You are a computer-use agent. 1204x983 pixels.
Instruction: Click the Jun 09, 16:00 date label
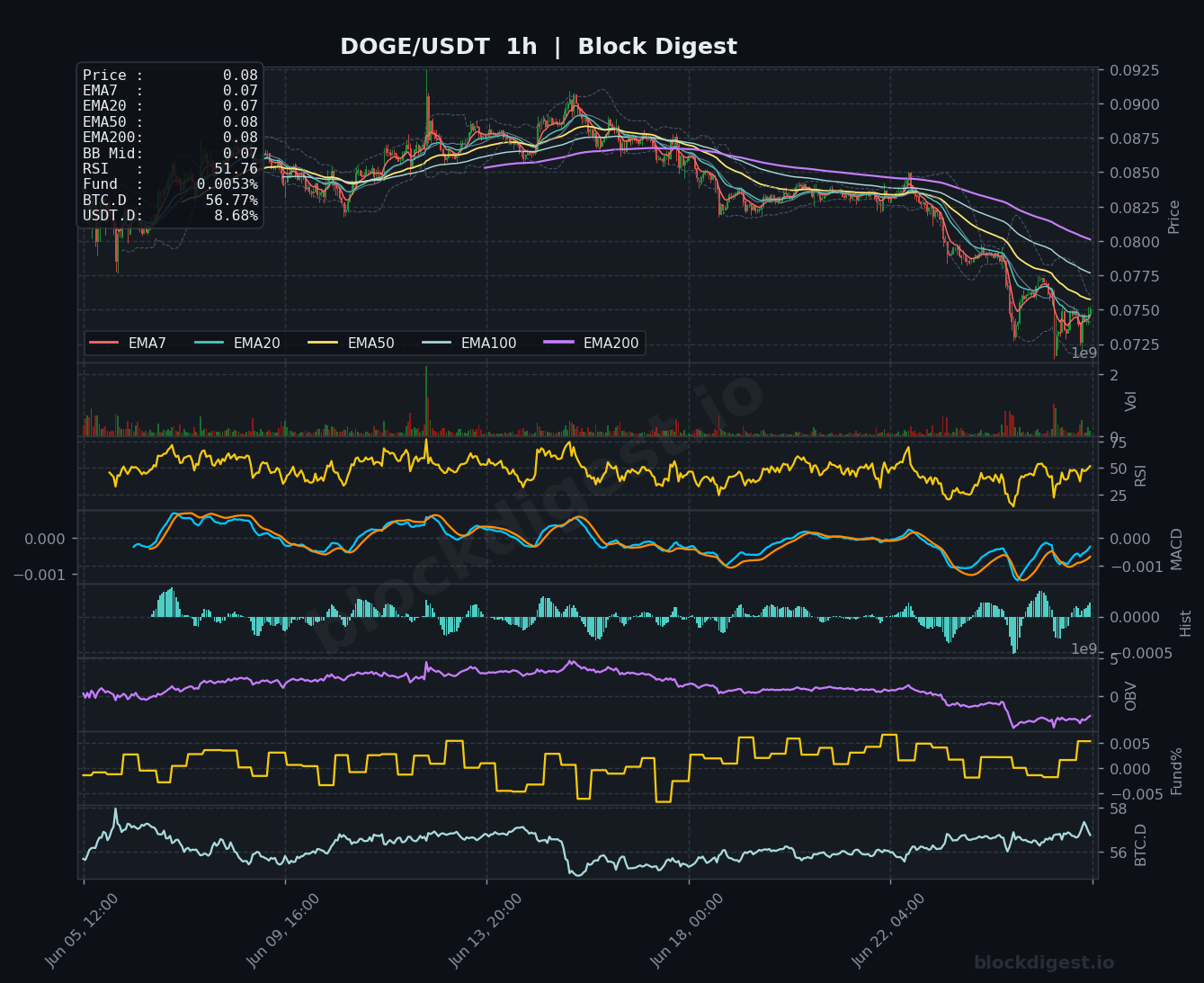(282, 931)
